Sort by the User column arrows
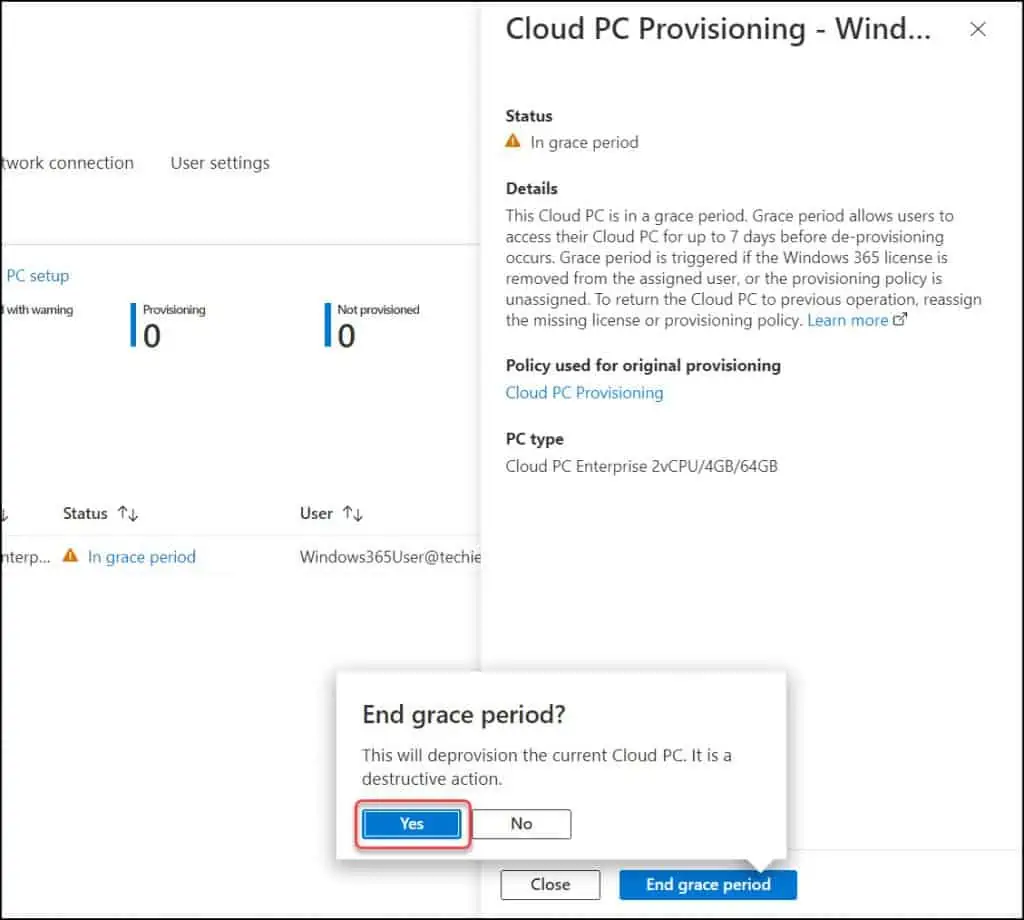The image size is (1024, 920). (x=353, y=513)
